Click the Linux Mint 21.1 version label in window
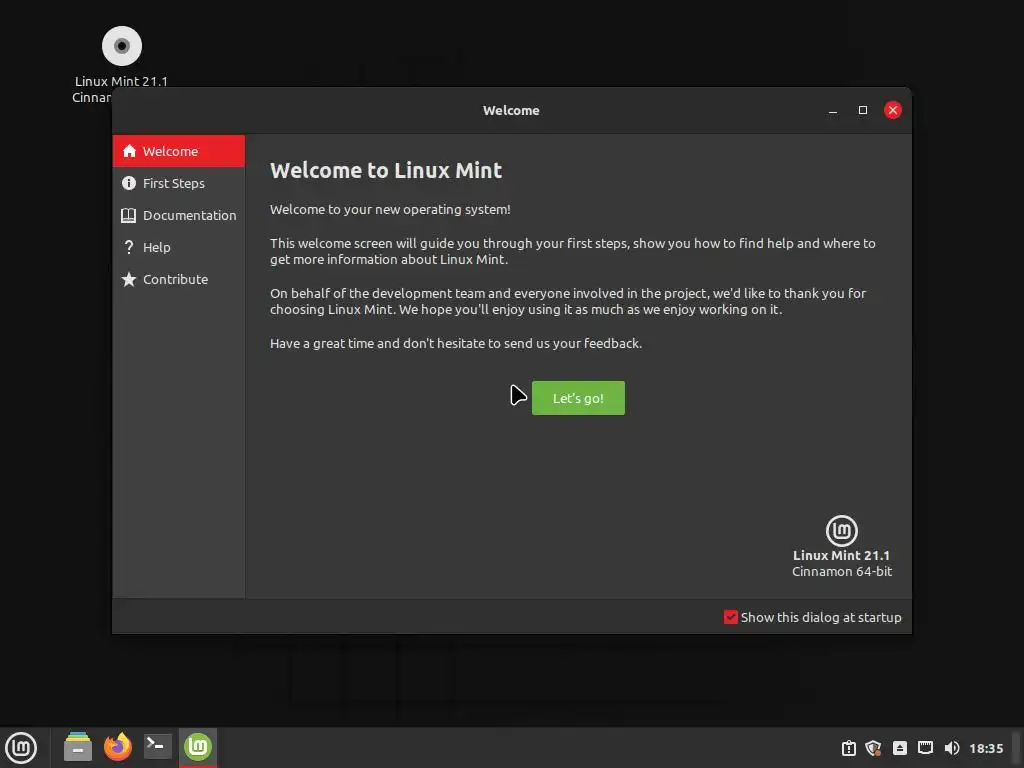 [x=841, y=555]
